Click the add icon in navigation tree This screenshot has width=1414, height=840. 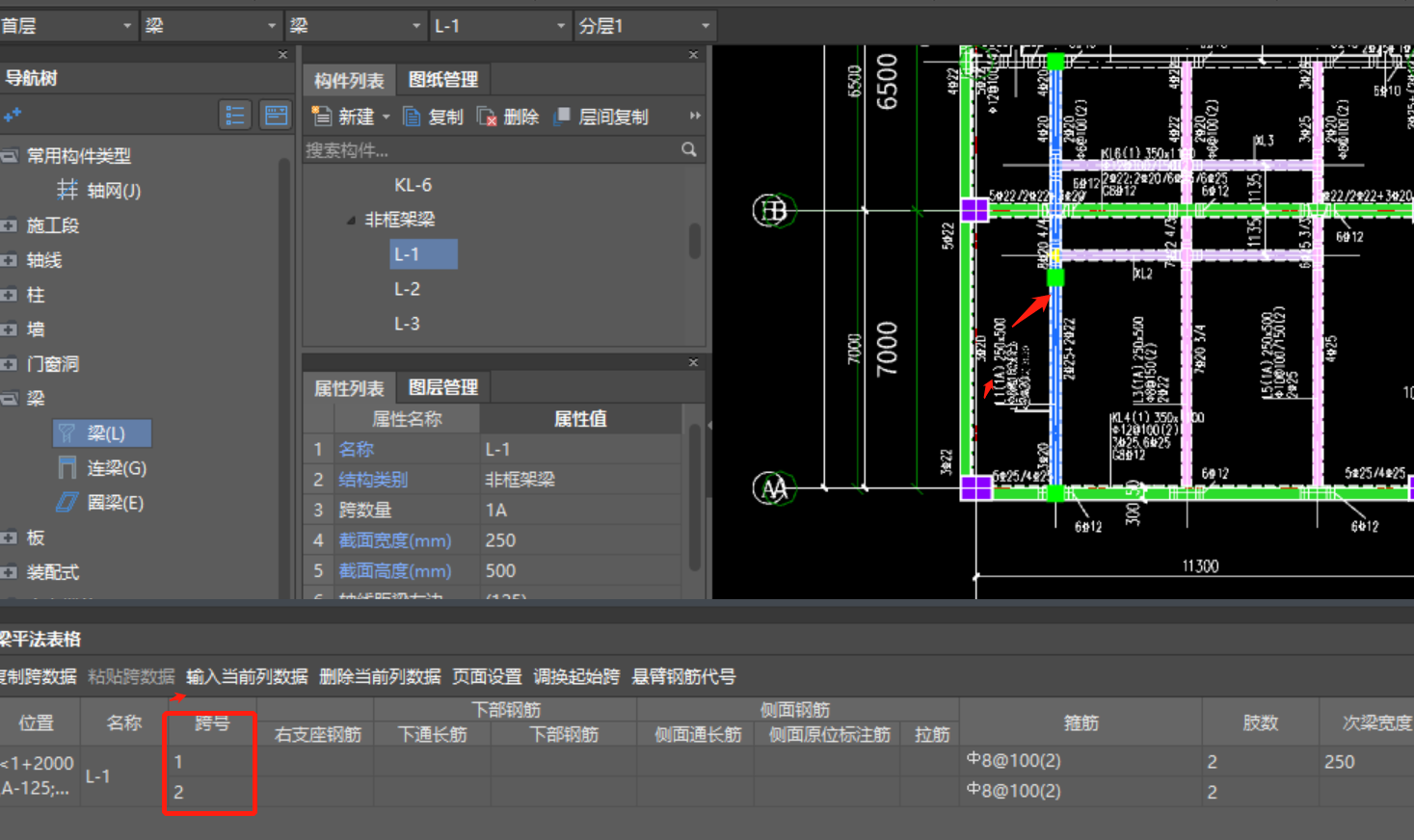click(13, 116)
